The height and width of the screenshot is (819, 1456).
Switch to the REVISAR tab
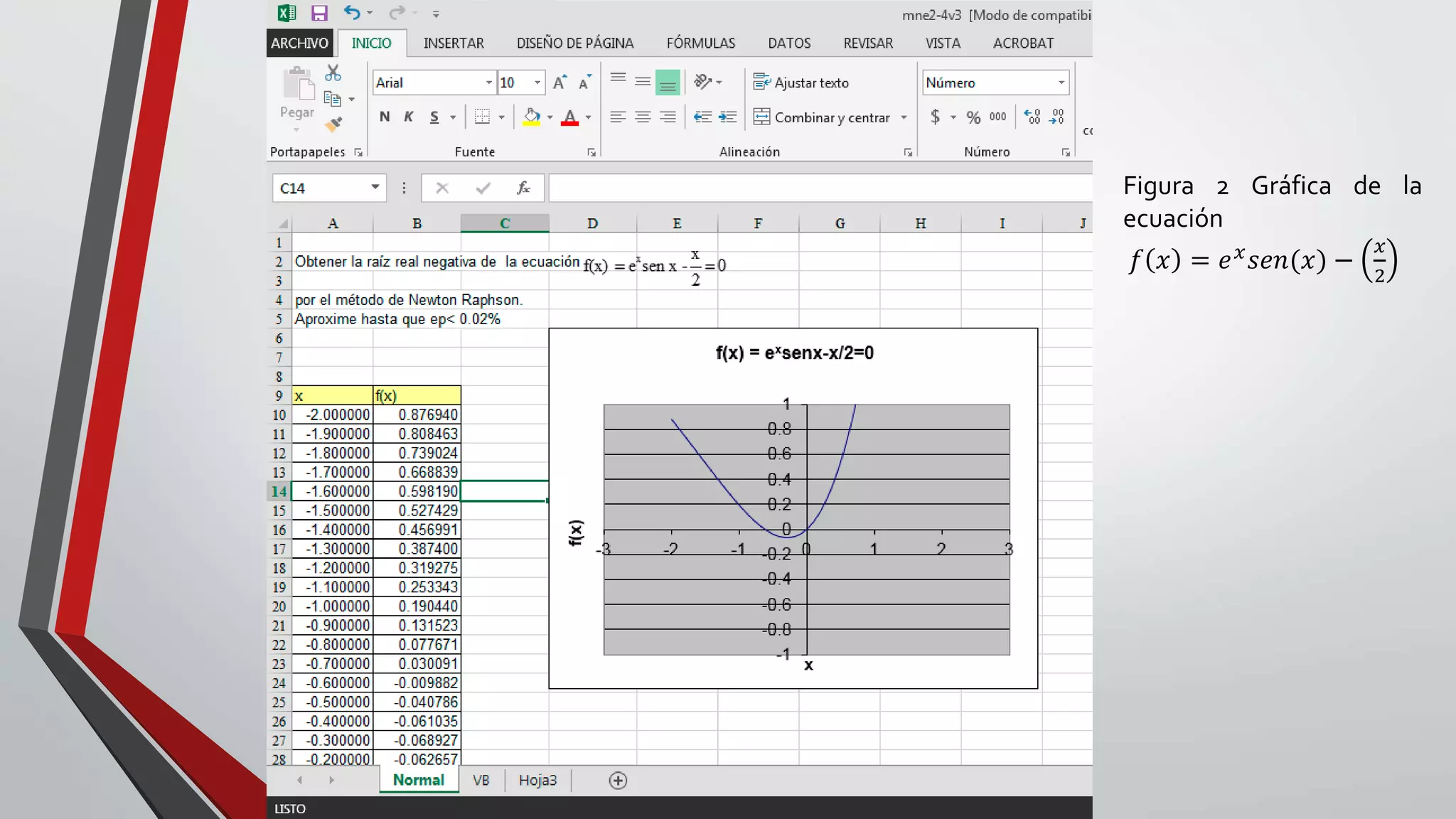pyautogui.click(x=868, y=43)
